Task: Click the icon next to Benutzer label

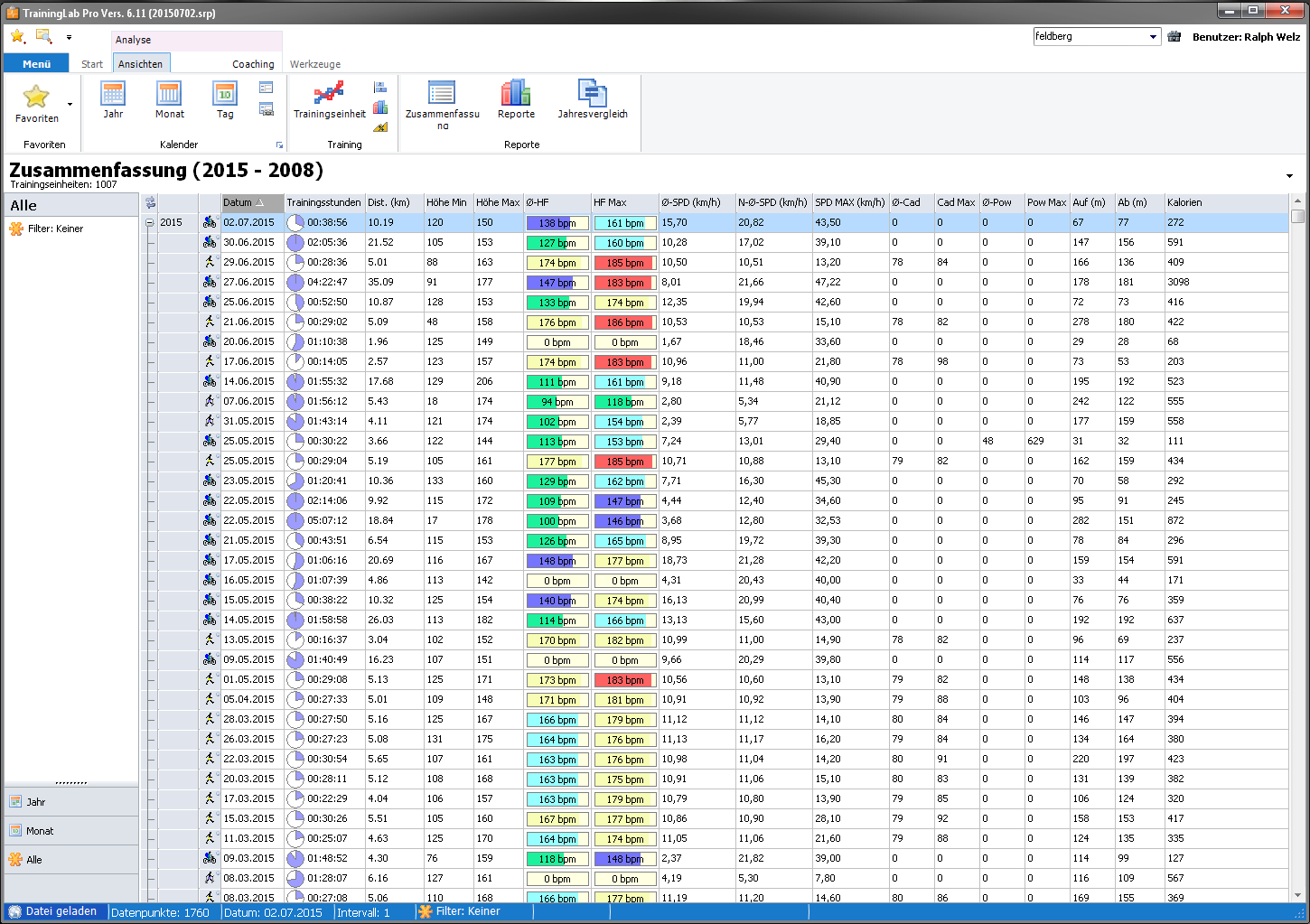Action: click(1174, 36)
